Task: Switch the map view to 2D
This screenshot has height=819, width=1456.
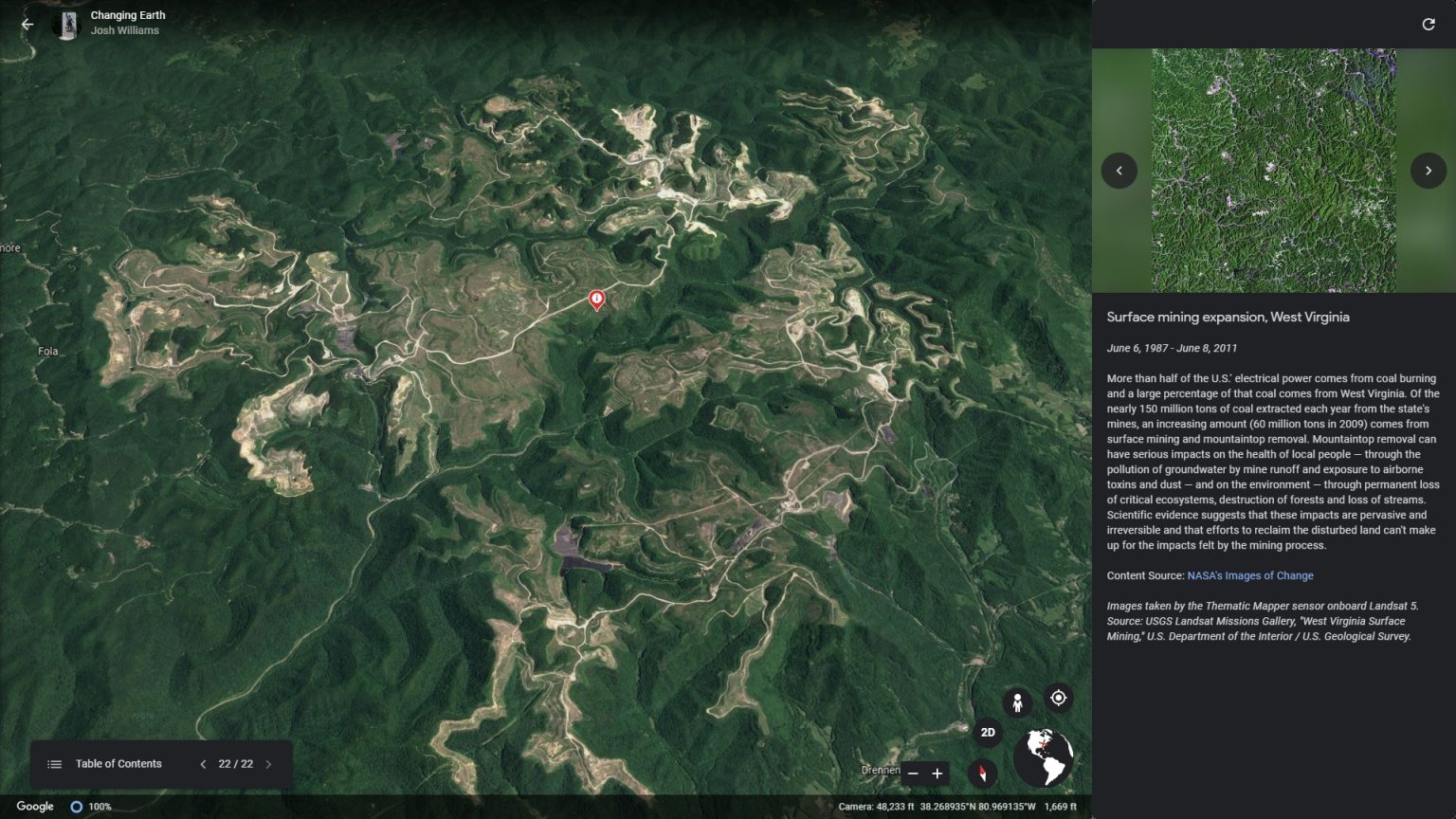Action: [986, 732]
